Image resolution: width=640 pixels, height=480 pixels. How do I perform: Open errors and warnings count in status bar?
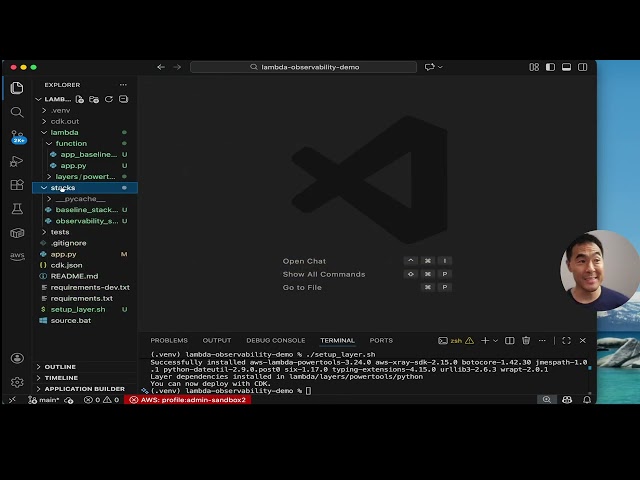[101, 400]
